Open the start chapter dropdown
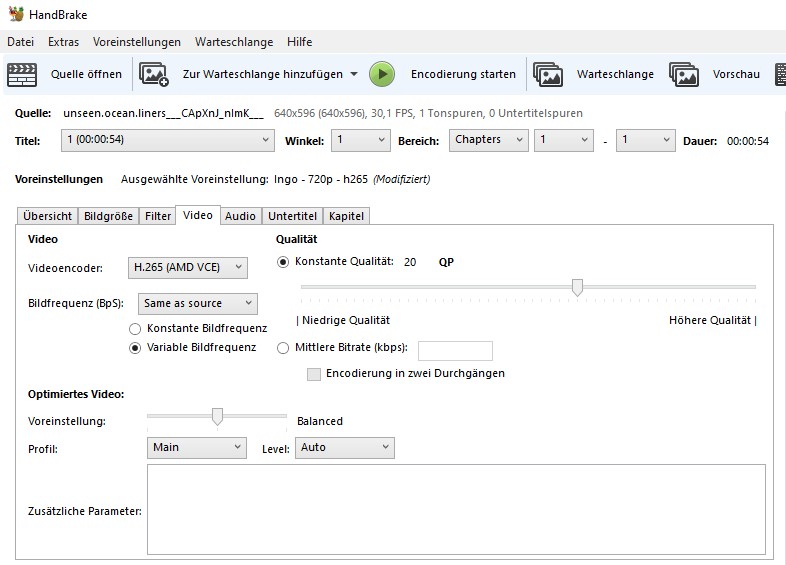Screen dimensions: 786x565 (564, 140)
